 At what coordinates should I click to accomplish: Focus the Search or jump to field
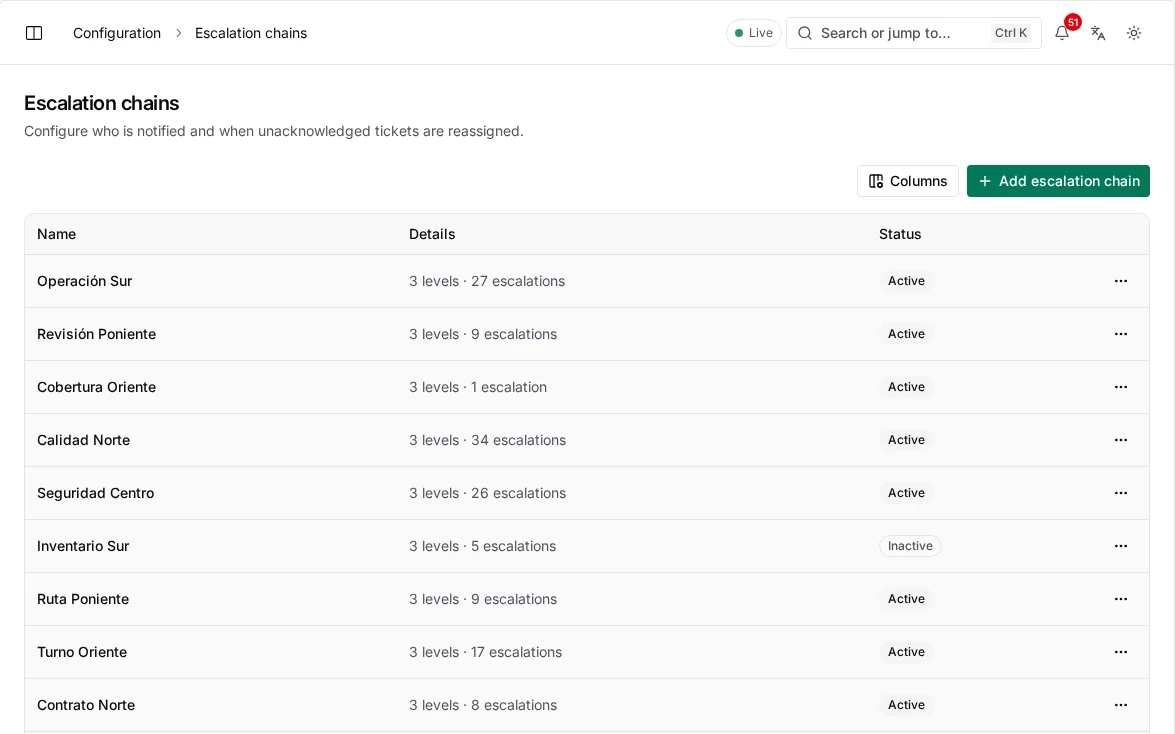(913, 33)
